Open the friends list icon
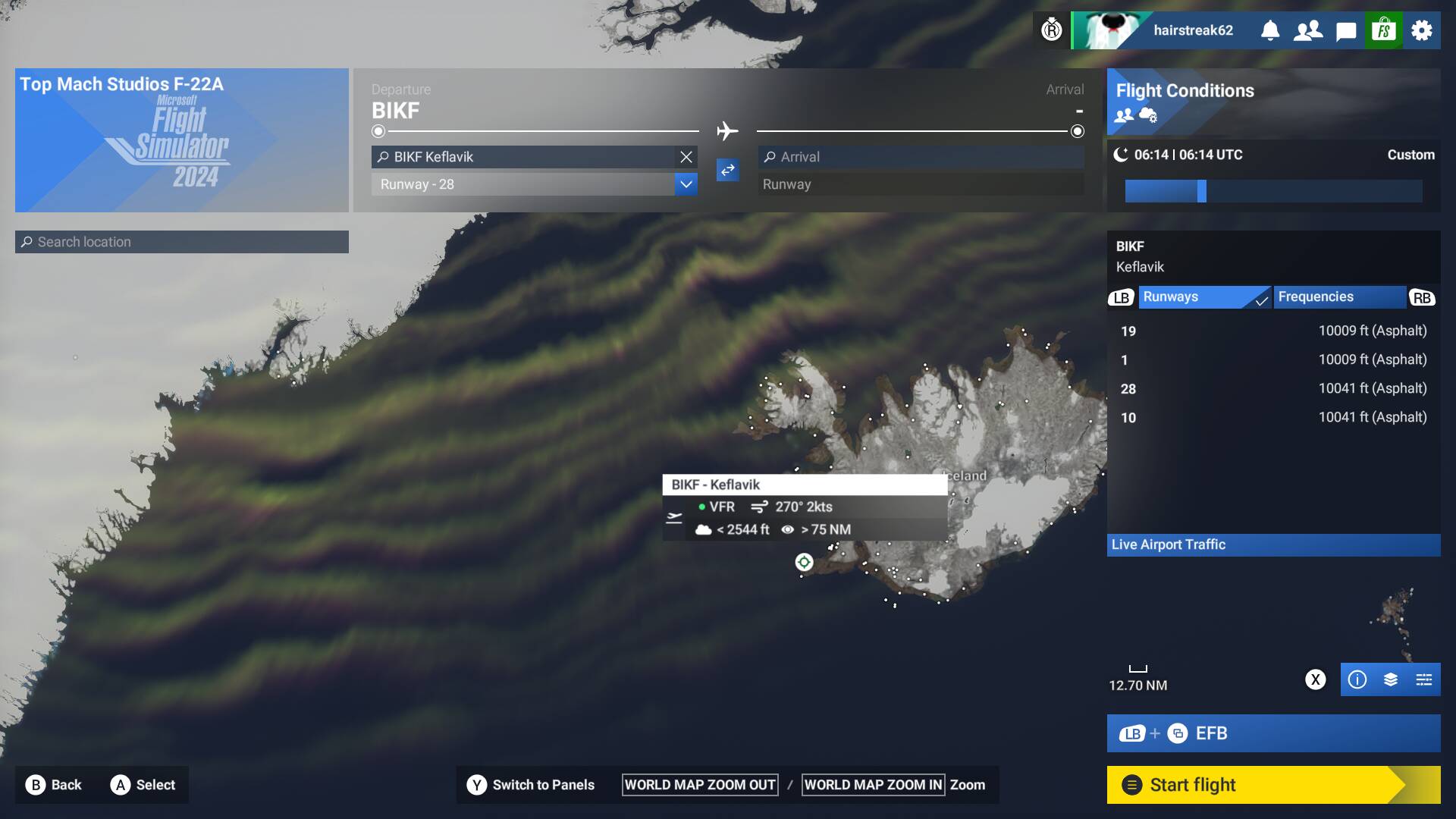This screenshot has width=1456, height=819. pyautogui.click(x=1308, y=30)
